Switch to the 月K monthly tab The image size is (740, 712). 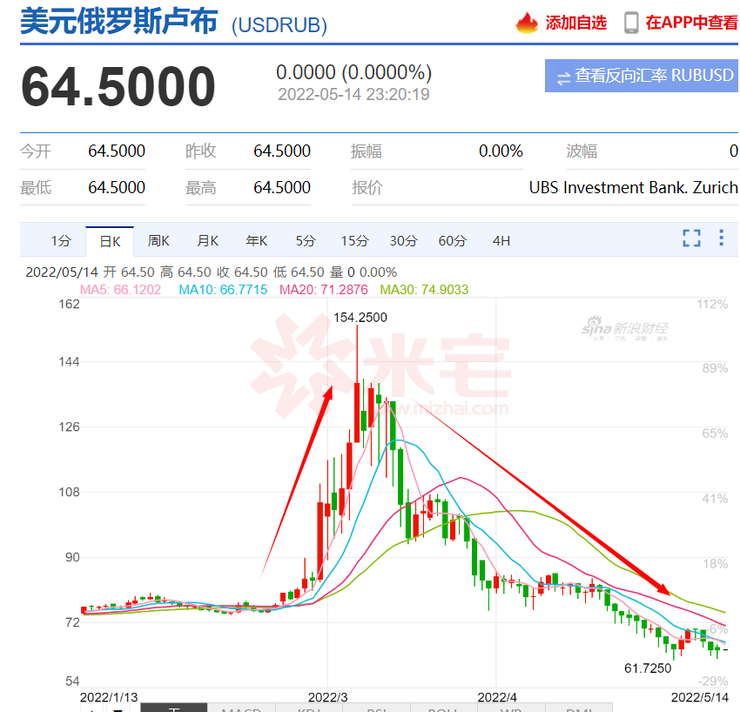pyautogui.click(x=208, y=241)
